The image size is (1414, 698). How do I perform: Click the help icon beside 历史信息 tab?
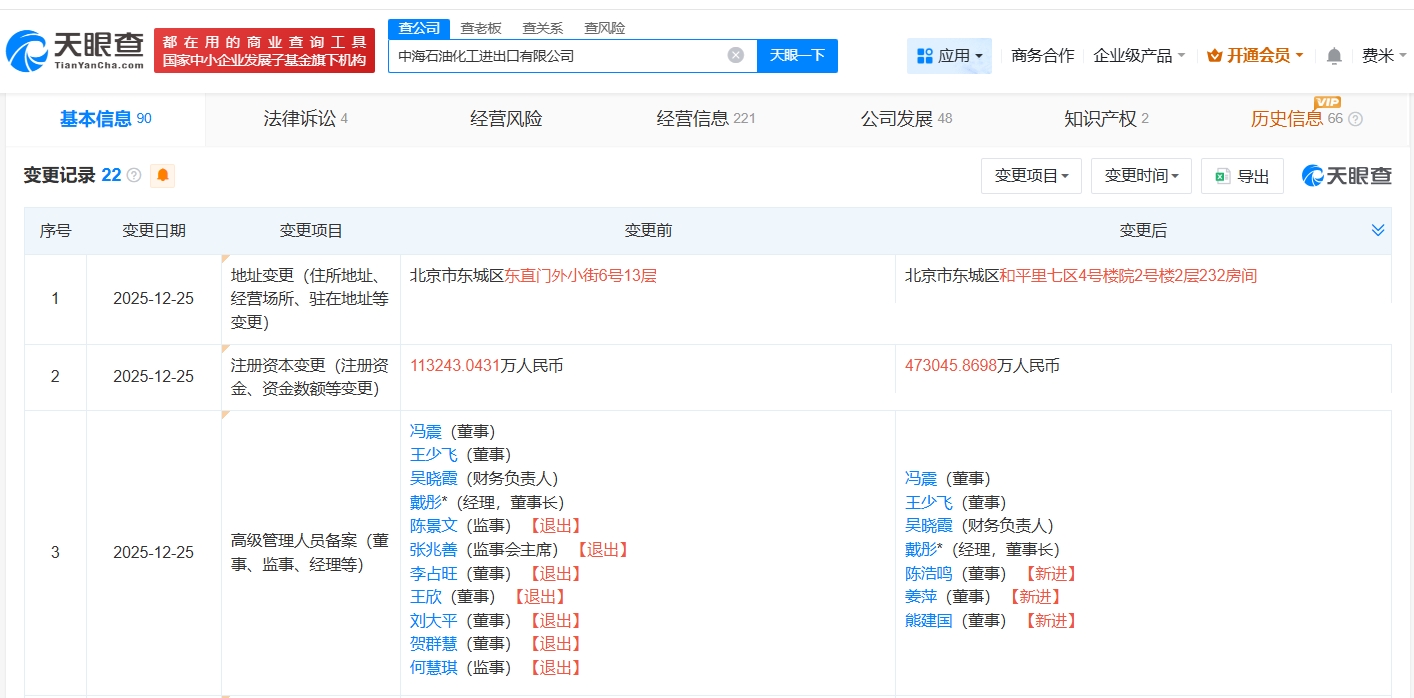[x=1355, y=119]
